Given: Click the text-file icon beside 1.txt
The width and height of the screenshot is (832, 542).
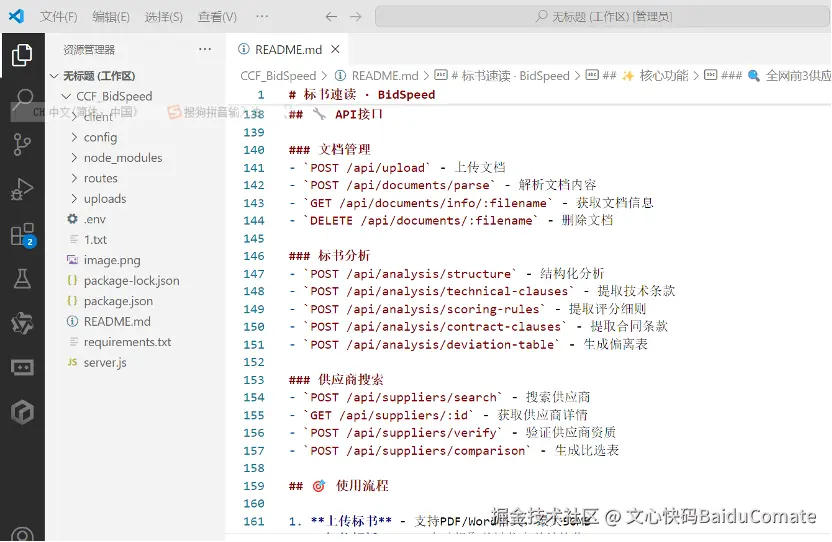Looking at the screenshot, I should pos(74,239).
